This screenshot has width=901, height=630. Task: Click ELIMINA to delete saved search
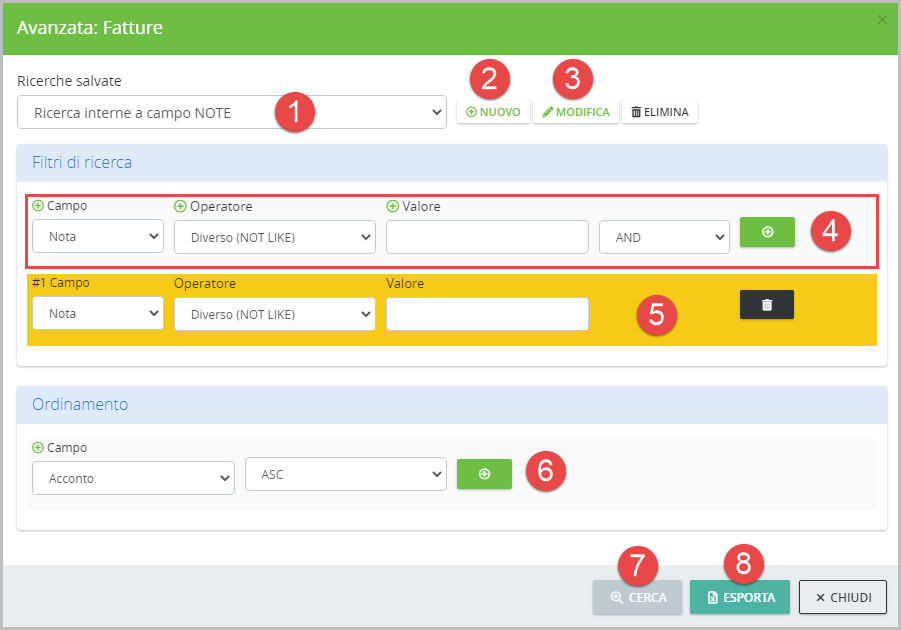click(660, 112)
